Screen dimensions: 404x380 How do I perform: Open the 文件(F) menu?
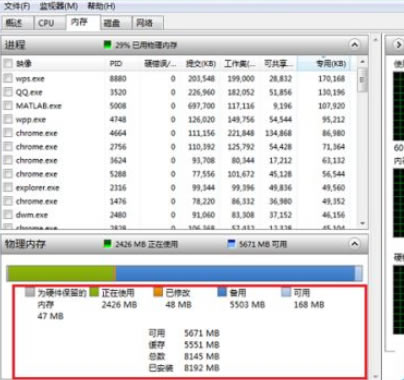[x=17, y=6]
